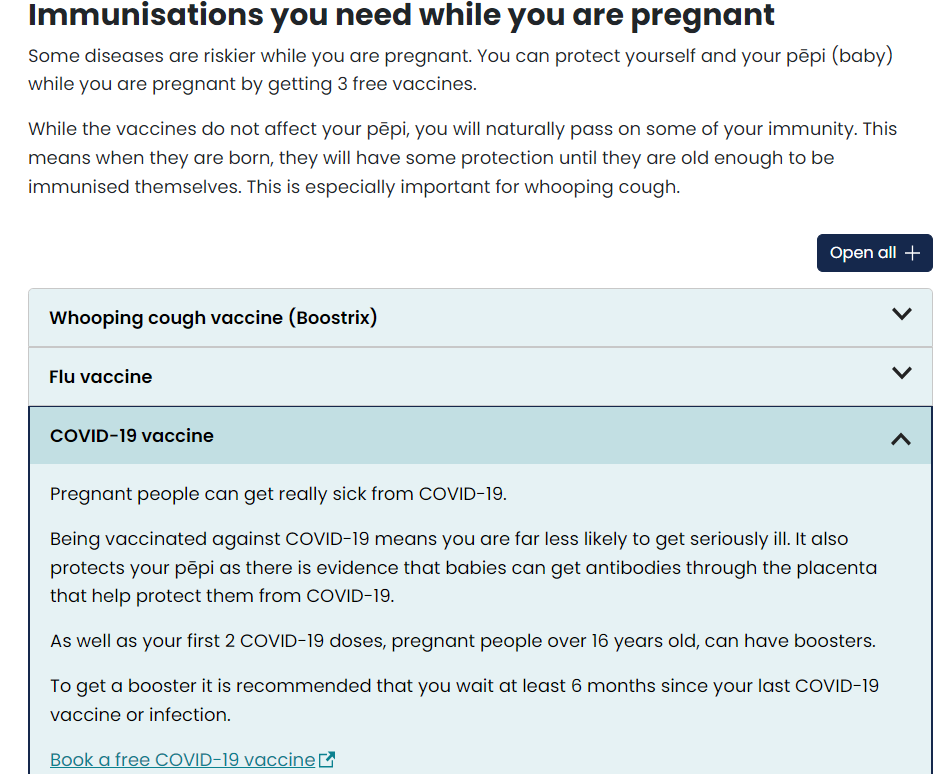The height and width of the screenshot is (774, 951).
Task: Click the external link icon after booking link
Action: pos(327,760)
